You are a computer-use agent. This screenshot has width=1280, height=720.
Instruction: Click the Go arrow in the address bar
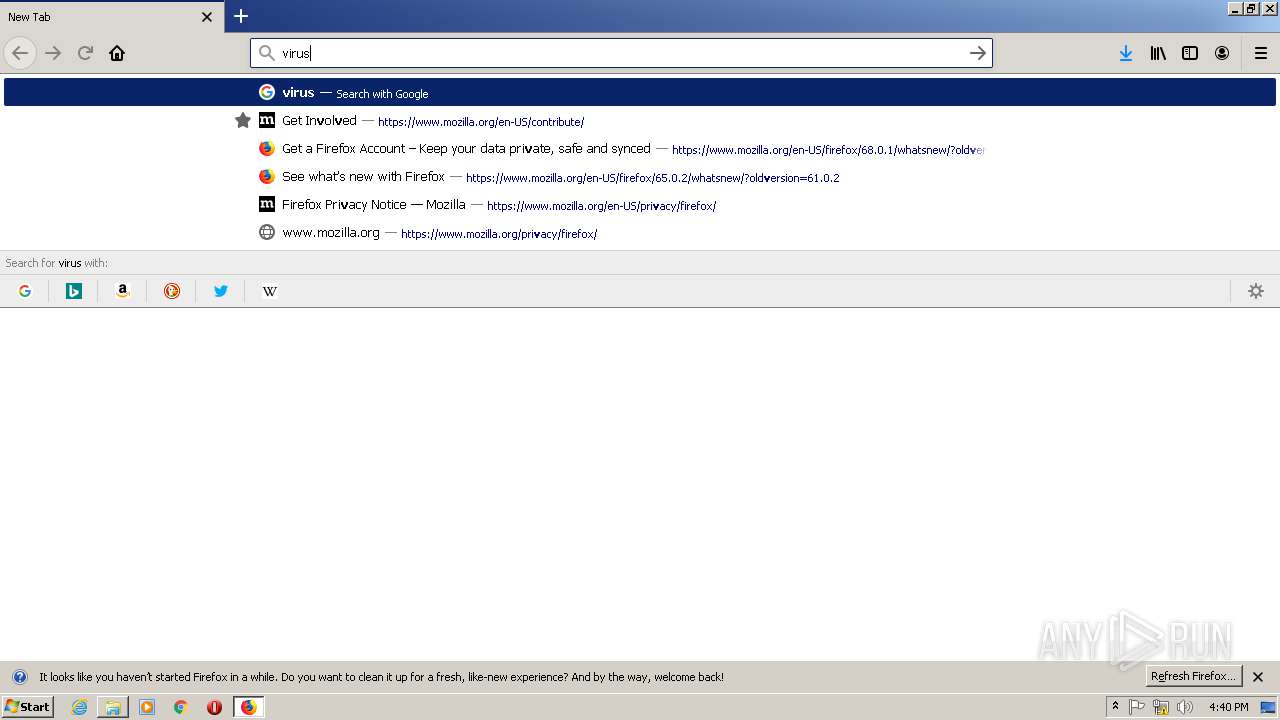point(977,53)
